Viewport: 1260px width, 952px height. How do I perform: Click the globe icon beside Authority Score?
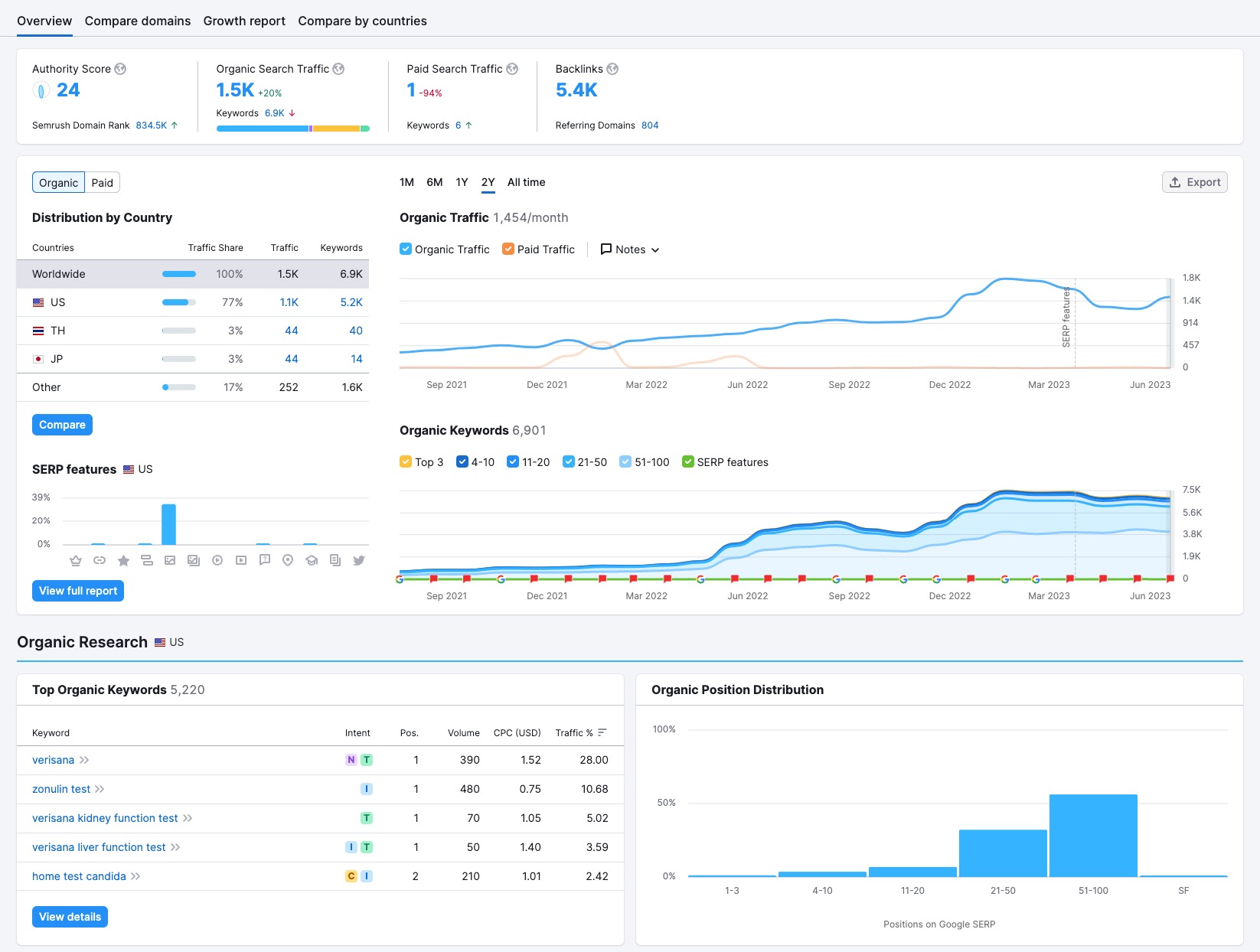click(120, 69)
